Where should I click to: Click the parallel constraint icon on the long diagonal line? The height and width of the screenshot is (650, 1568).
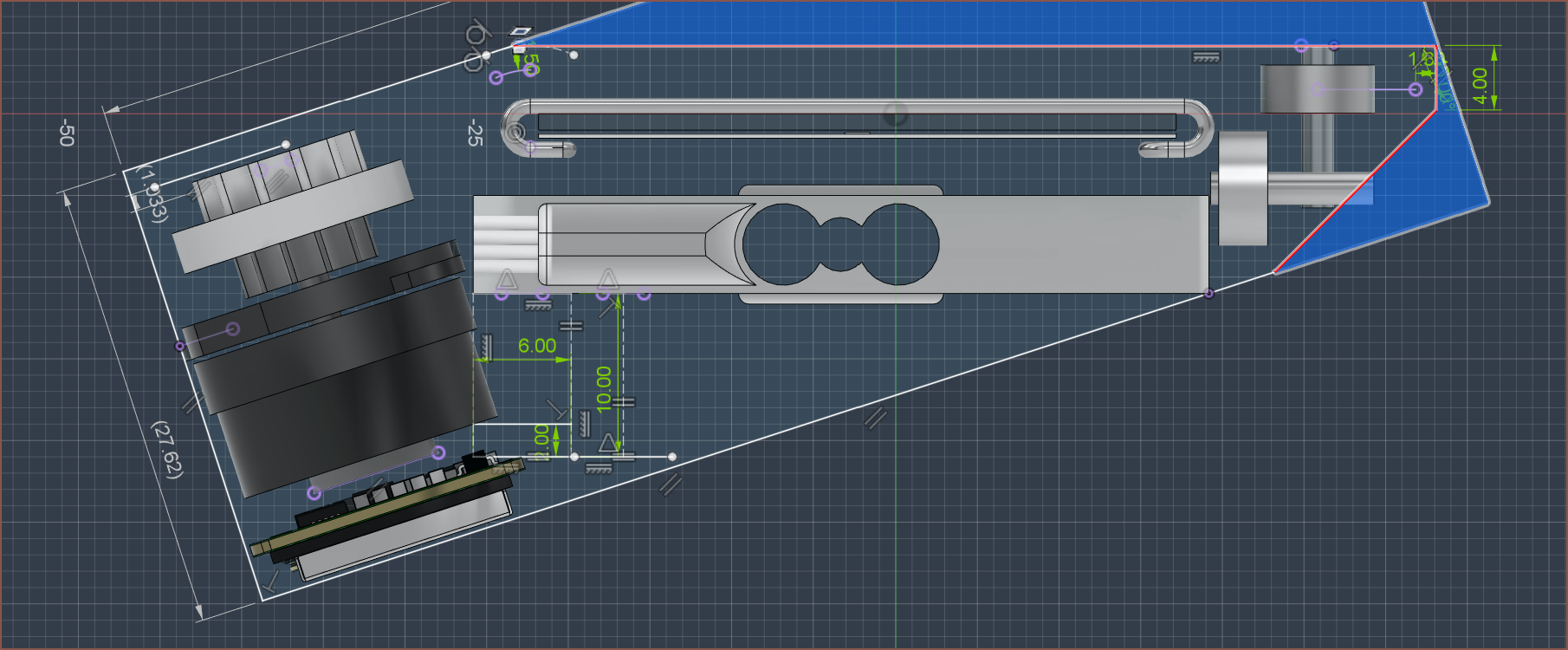point(876,418)
